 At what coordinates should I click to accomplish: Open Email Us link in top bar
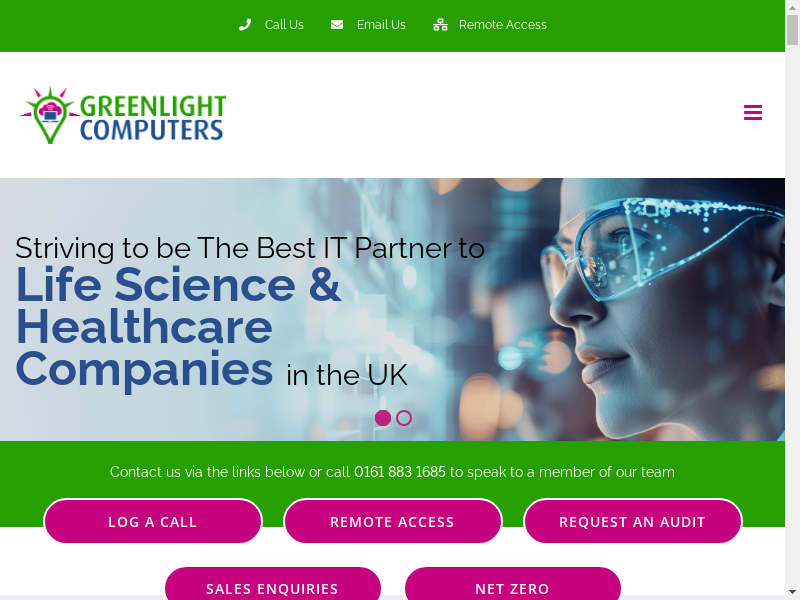381,24
